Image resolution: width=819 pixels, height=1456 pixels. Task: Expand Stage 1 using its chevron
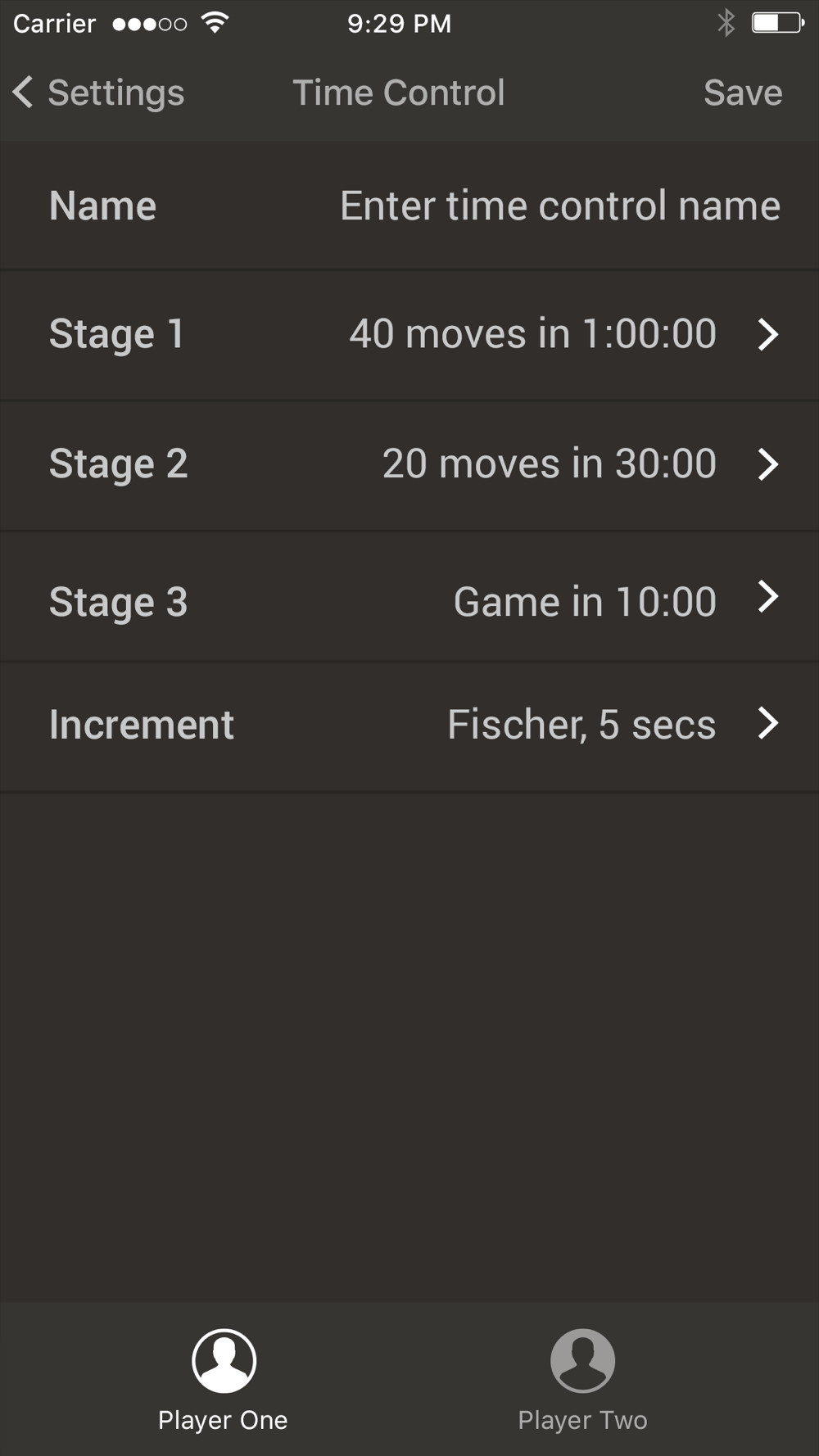click(x=767, y=334)
